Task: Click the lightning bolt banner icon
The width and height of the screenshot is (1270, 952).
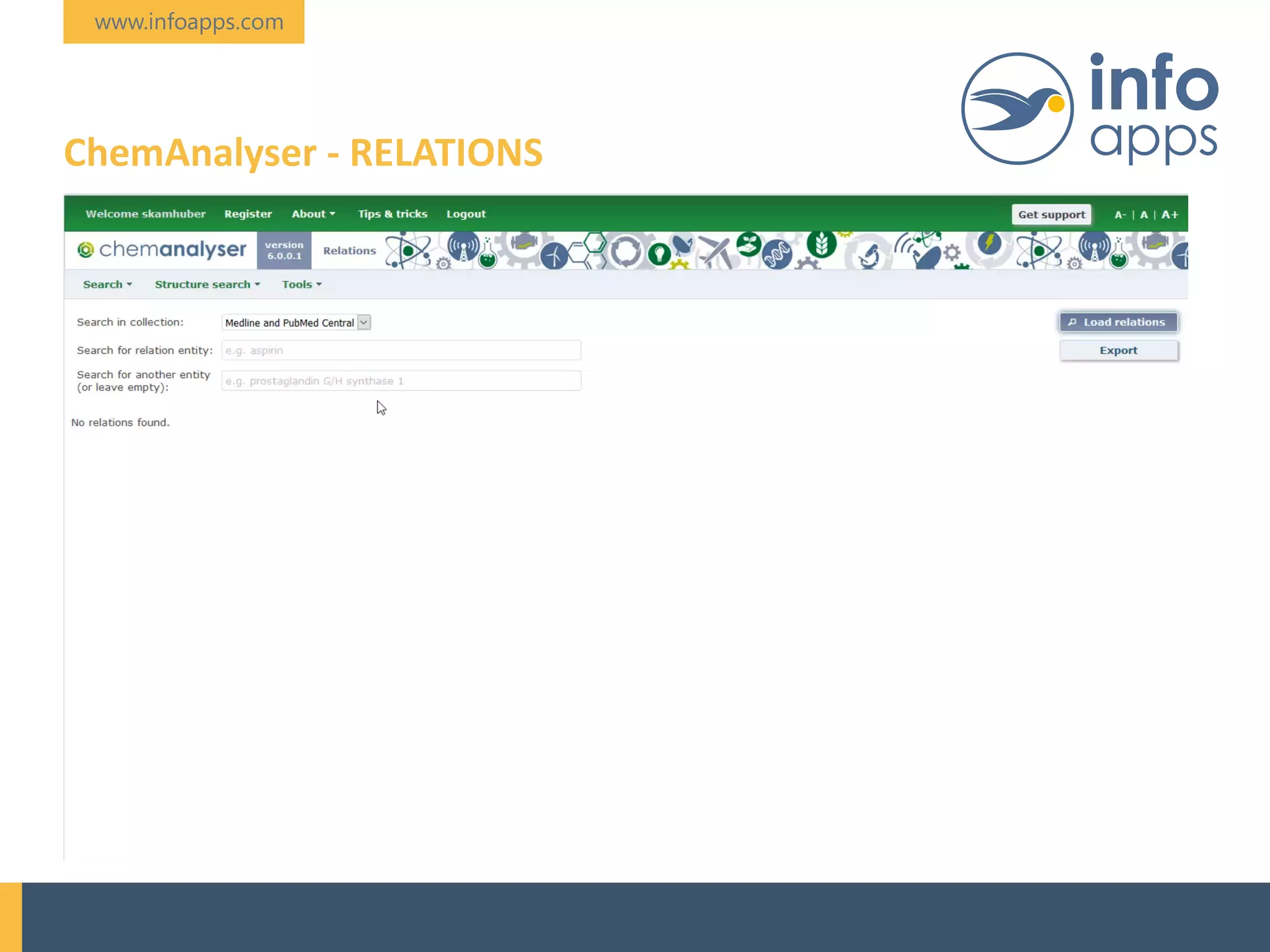Action: [x=989, y=242]
